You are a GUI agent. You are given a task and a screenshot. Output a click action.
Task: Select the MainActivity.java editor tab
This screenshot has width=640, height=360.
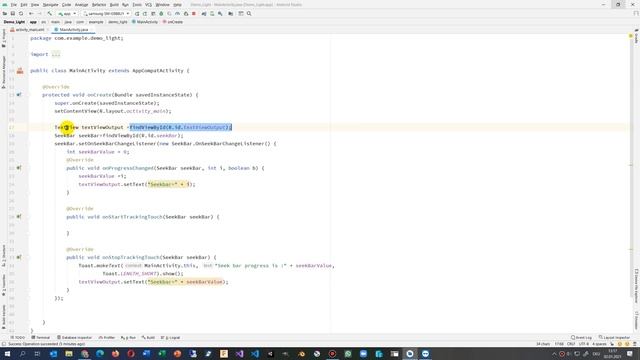(72, 30)
